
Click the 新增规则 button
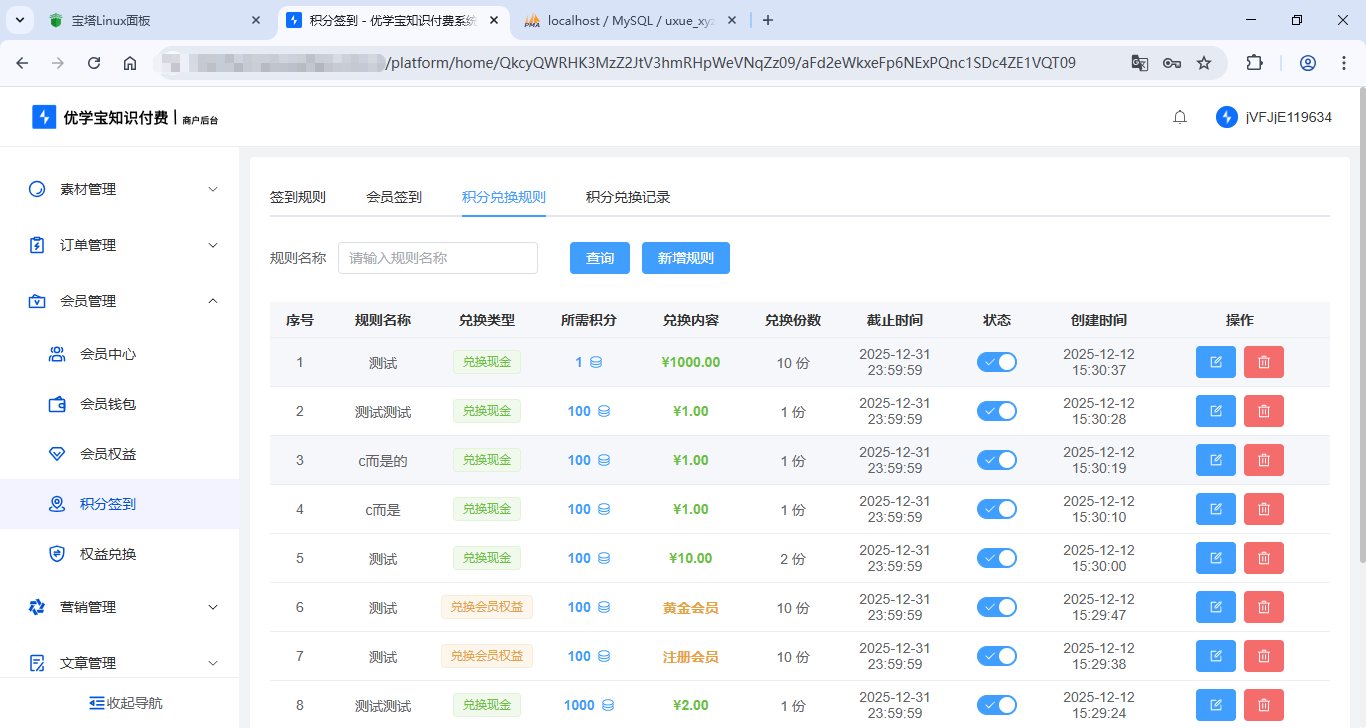point(685,258)
